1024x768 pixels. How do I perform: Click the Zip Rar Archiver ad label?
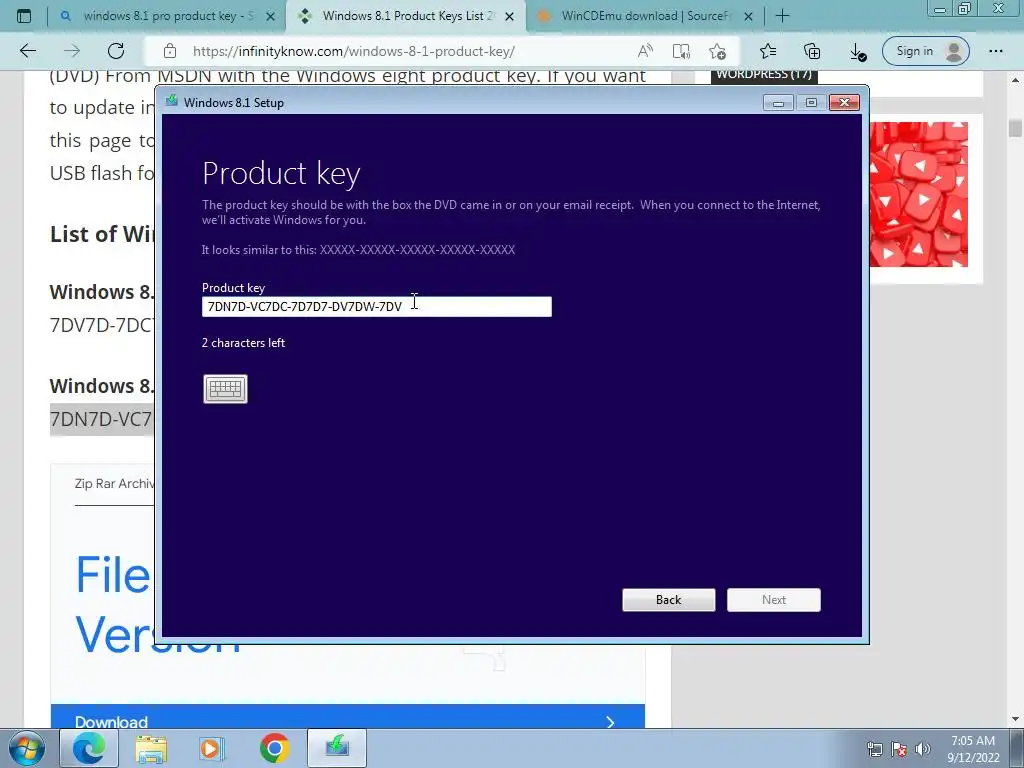point(114,483)
